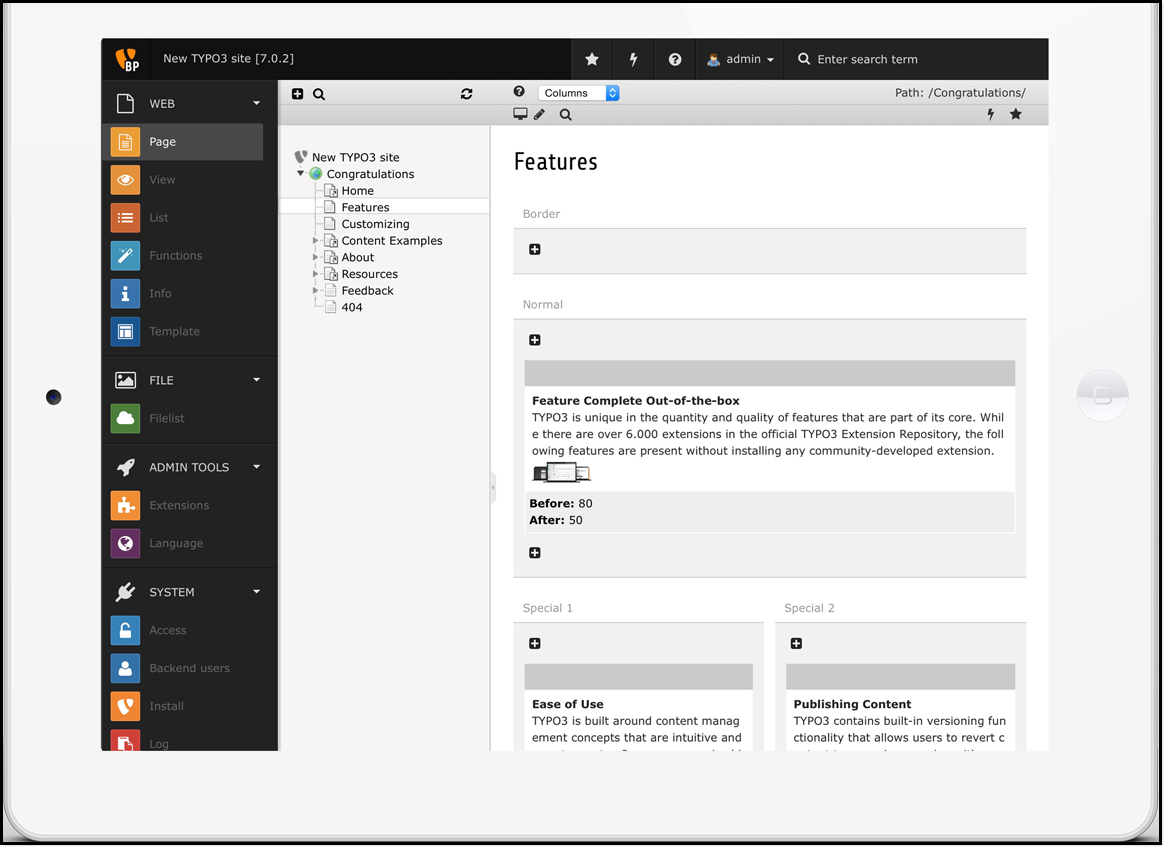Create new page via tree plus icon
Screen dimensions: 1165x848
click(298, 94)
